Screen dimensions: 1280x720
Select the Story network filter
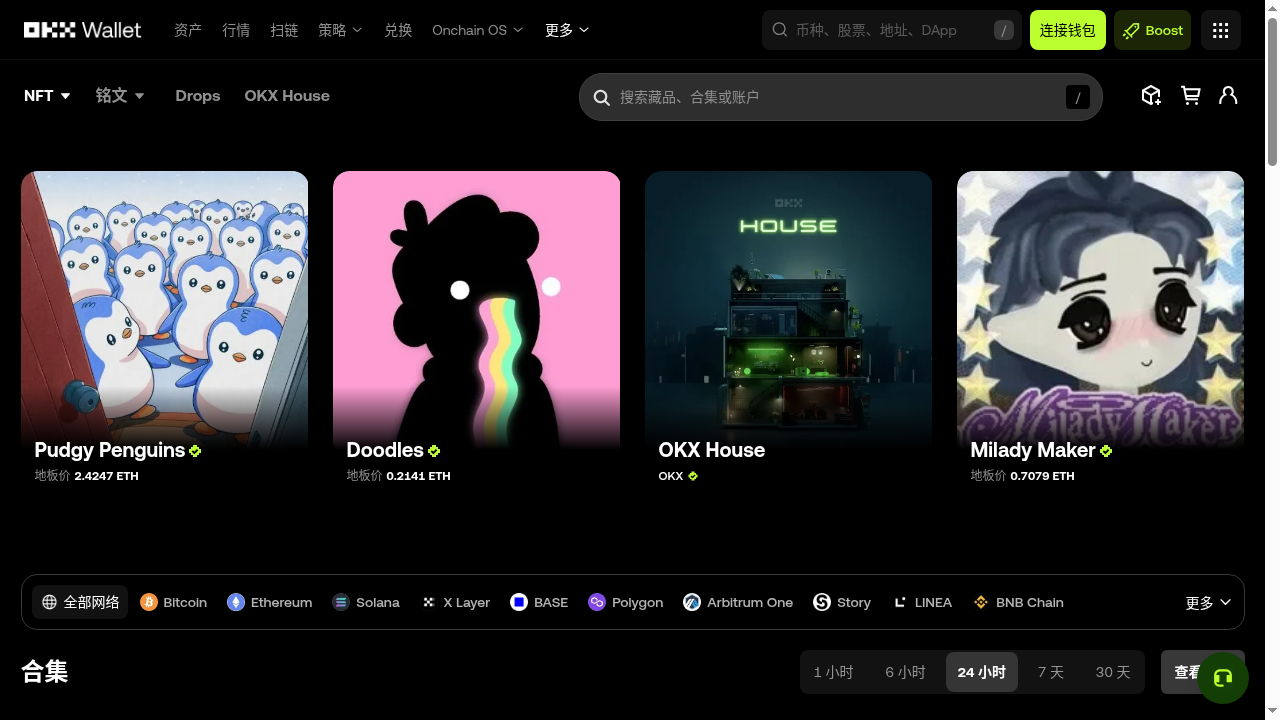(x=842, y=602)
